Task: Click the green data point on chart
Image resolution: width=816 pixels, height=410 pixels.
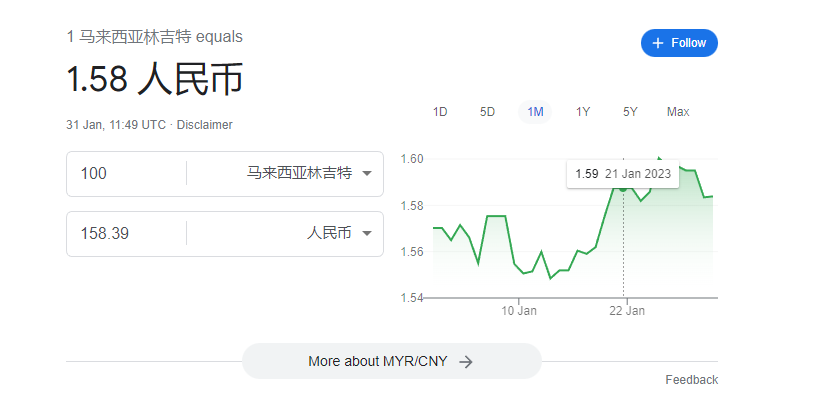Action: pyautogui.click(x=623, y=187)
